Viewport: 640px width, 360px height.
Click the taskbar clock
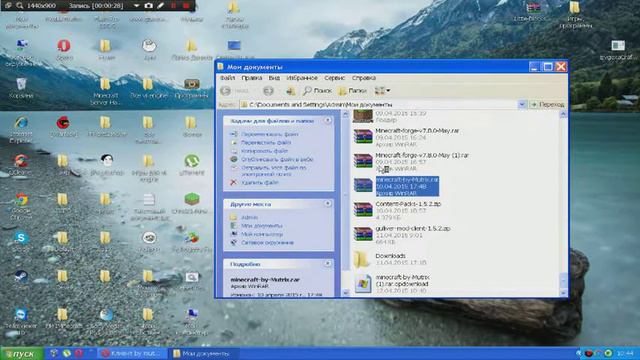pos(625,353)
